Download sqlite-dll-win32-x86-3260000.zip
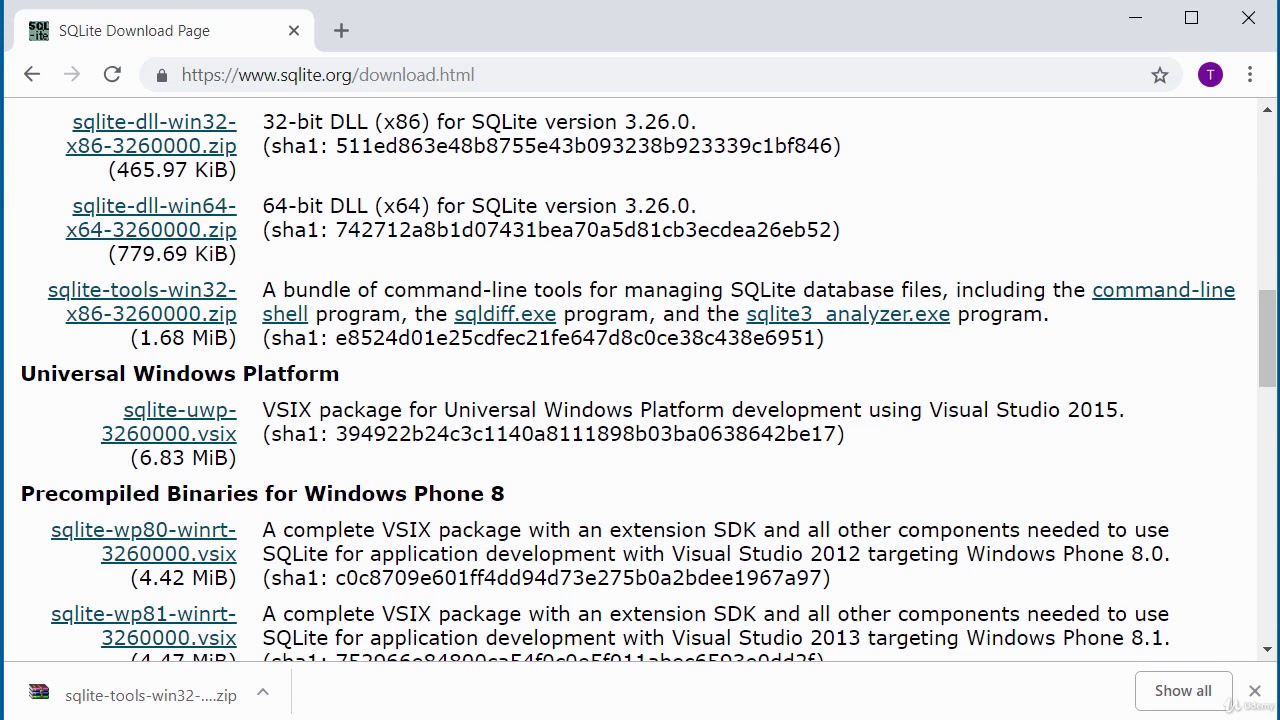The height and width of the screenshot is (720, 1280). click(x=152, y=134)
